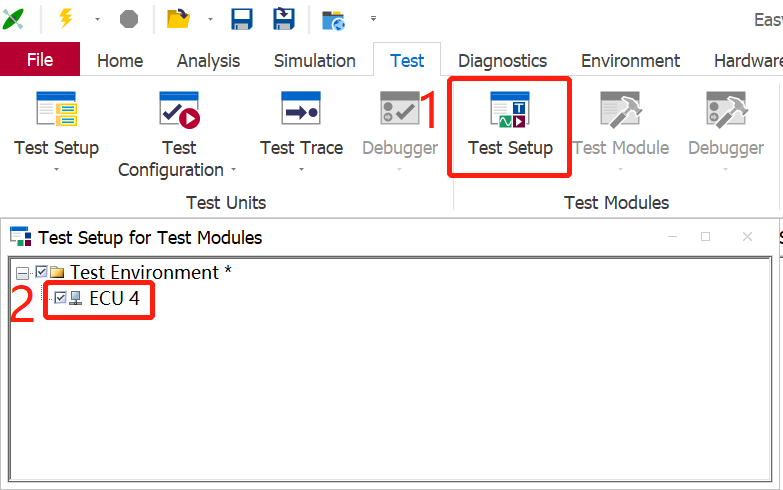Uncheck the ECU 4 checkbox
783x490 pixels.
[61, 298]
